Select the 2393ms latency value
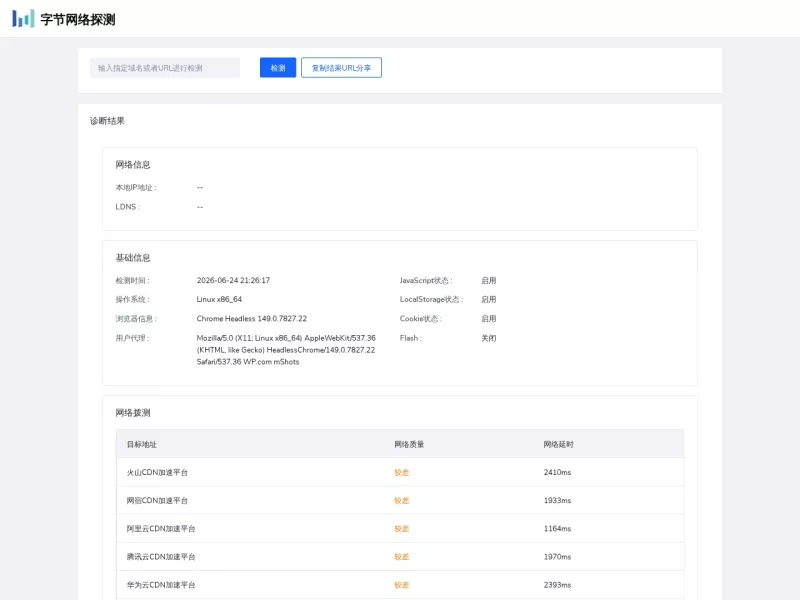 click(x=557, y=585)
